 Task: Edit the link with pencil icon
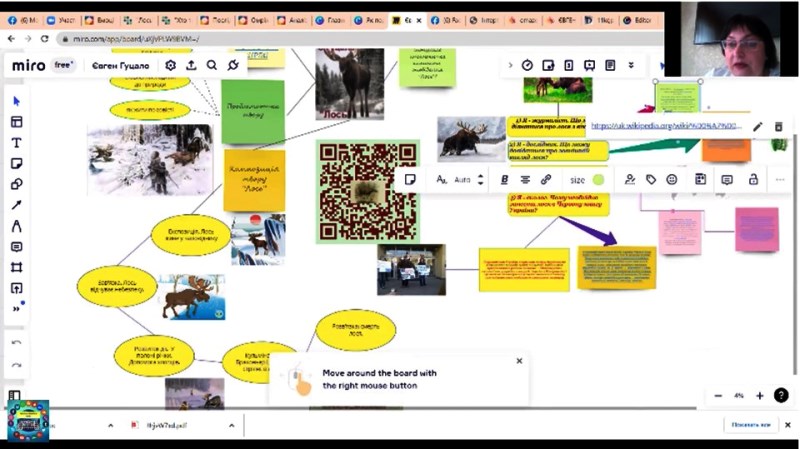pyautogui.click(x=758, y=126)
